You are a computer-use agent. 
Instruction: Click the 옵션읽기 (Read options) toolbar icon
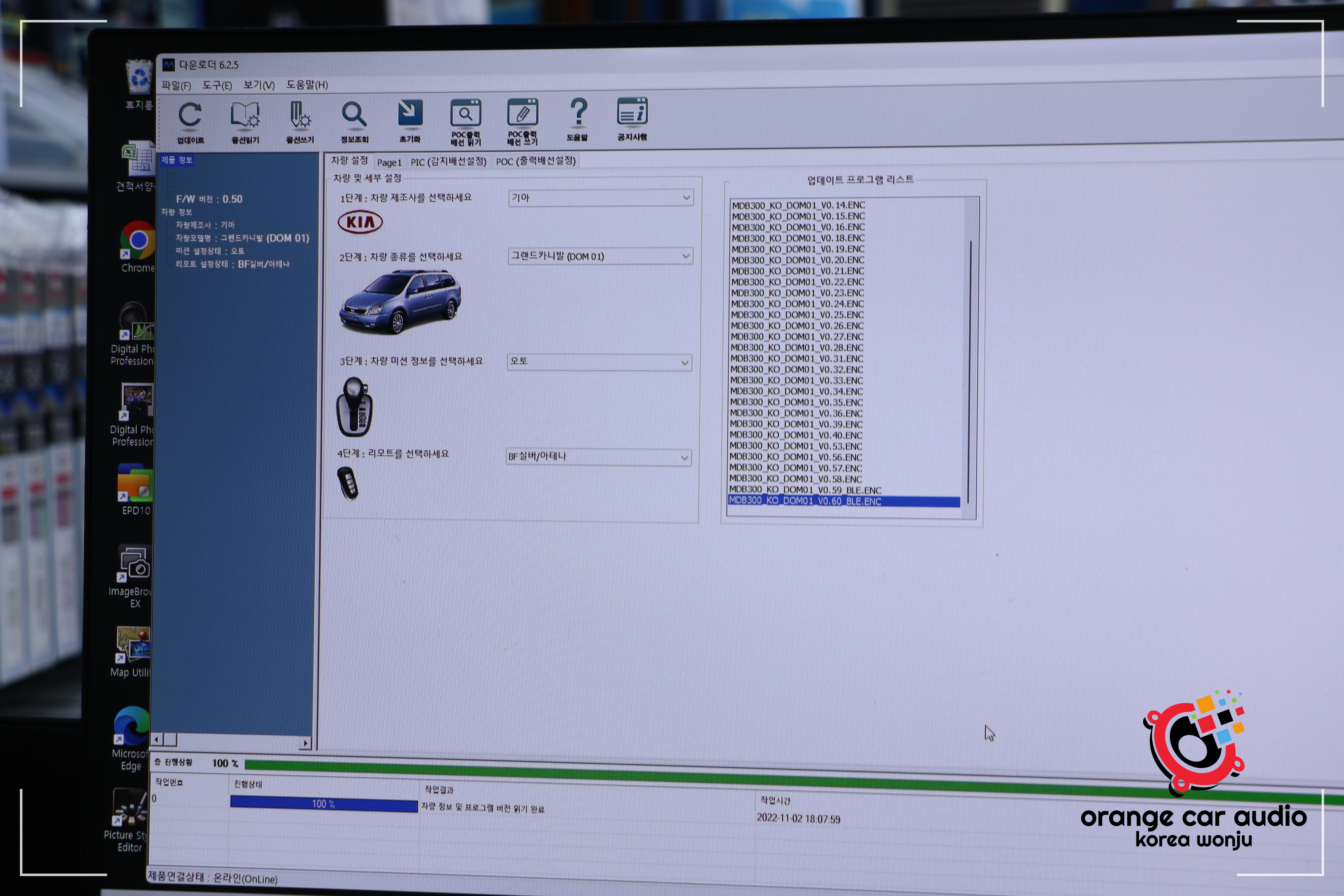point(245,122)
